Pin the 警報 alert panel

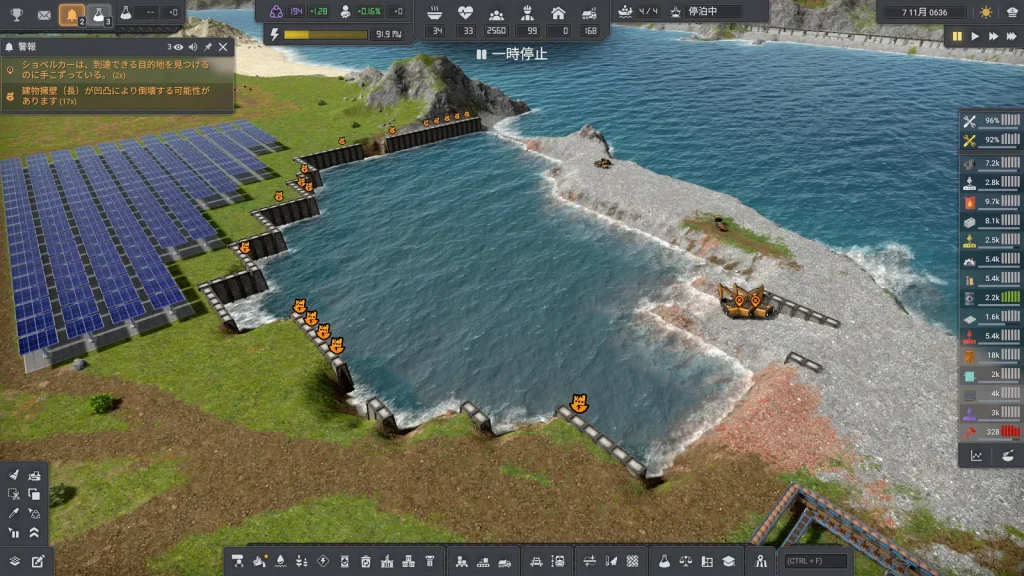pyautogui.click(x=208, y=47)
